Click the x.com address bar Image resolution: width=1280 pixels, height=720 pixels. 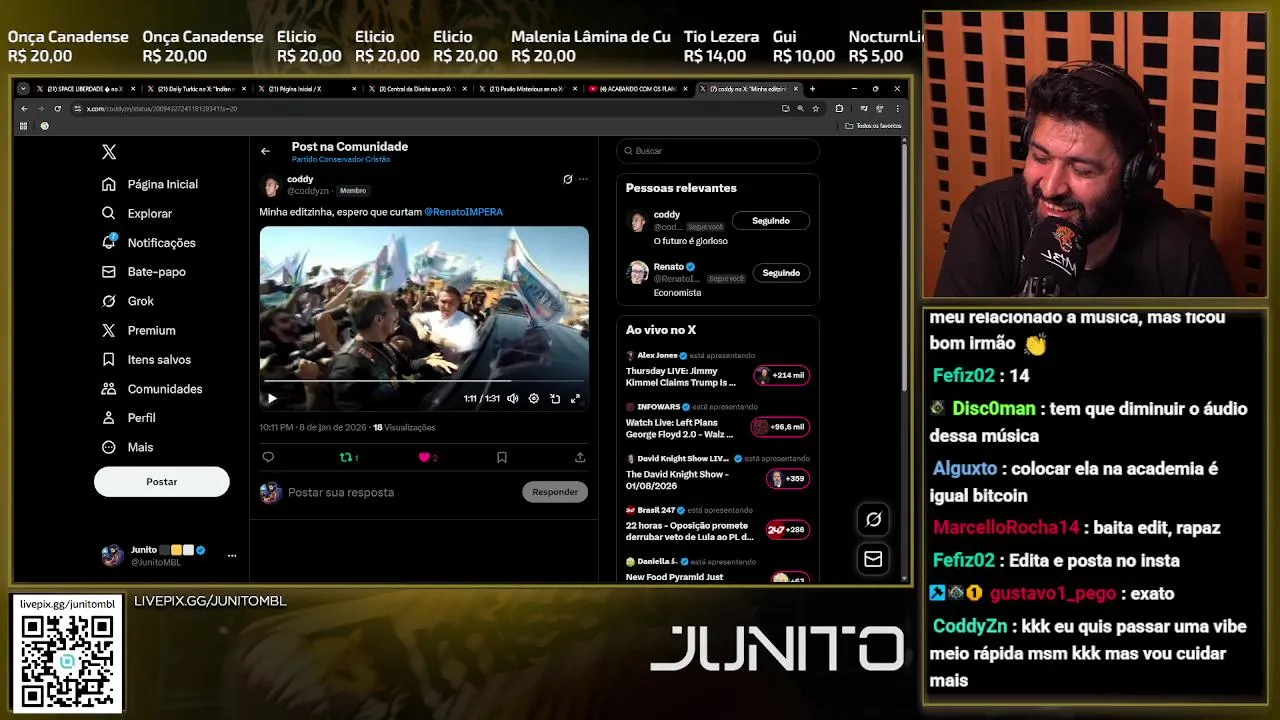click(425, 108)
